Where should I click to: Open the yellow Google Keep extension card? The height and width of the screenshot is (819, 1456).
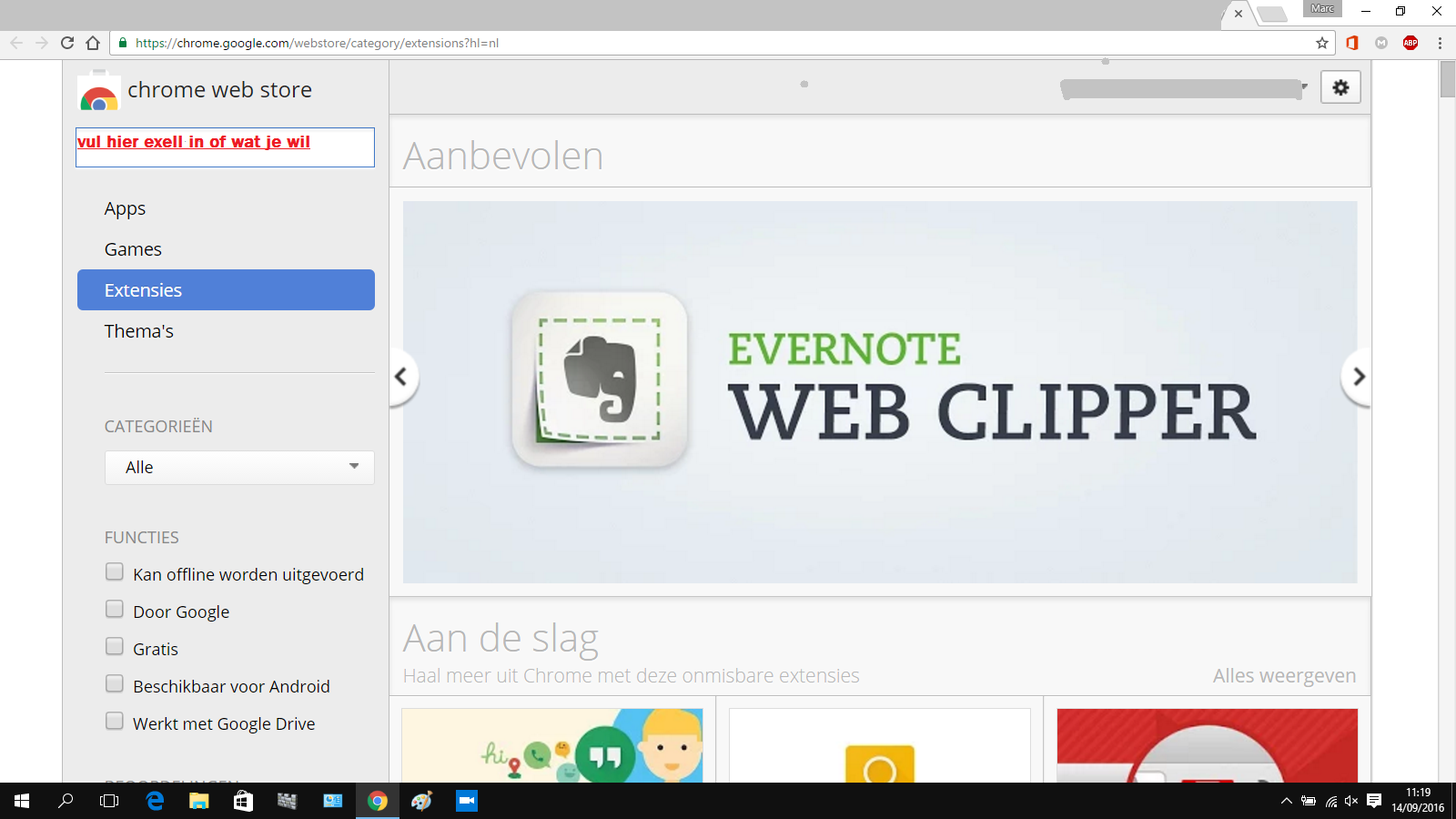click(x=880, y=745)
